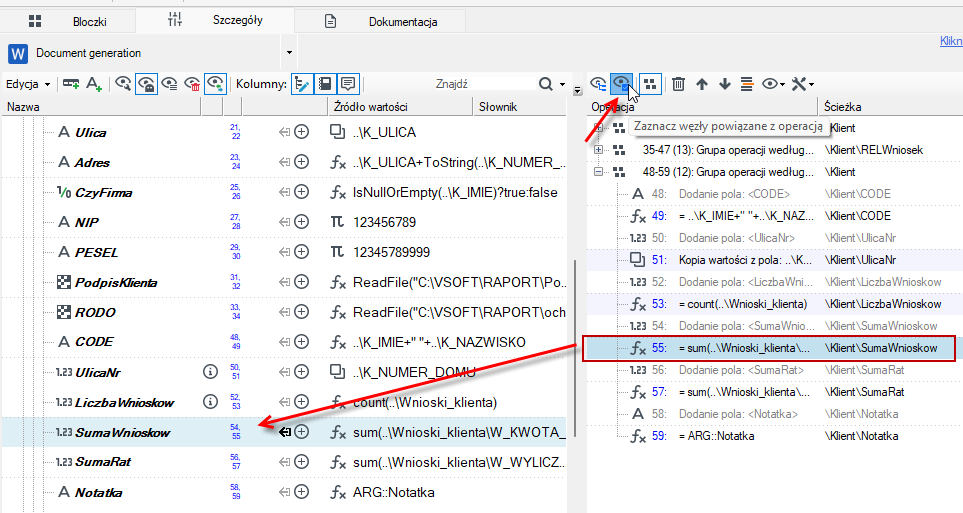Viewport: 963px width, 513px height.
Task: Click the plus circle in the SumaWnioskow row
Action: (x=302, y=432)
